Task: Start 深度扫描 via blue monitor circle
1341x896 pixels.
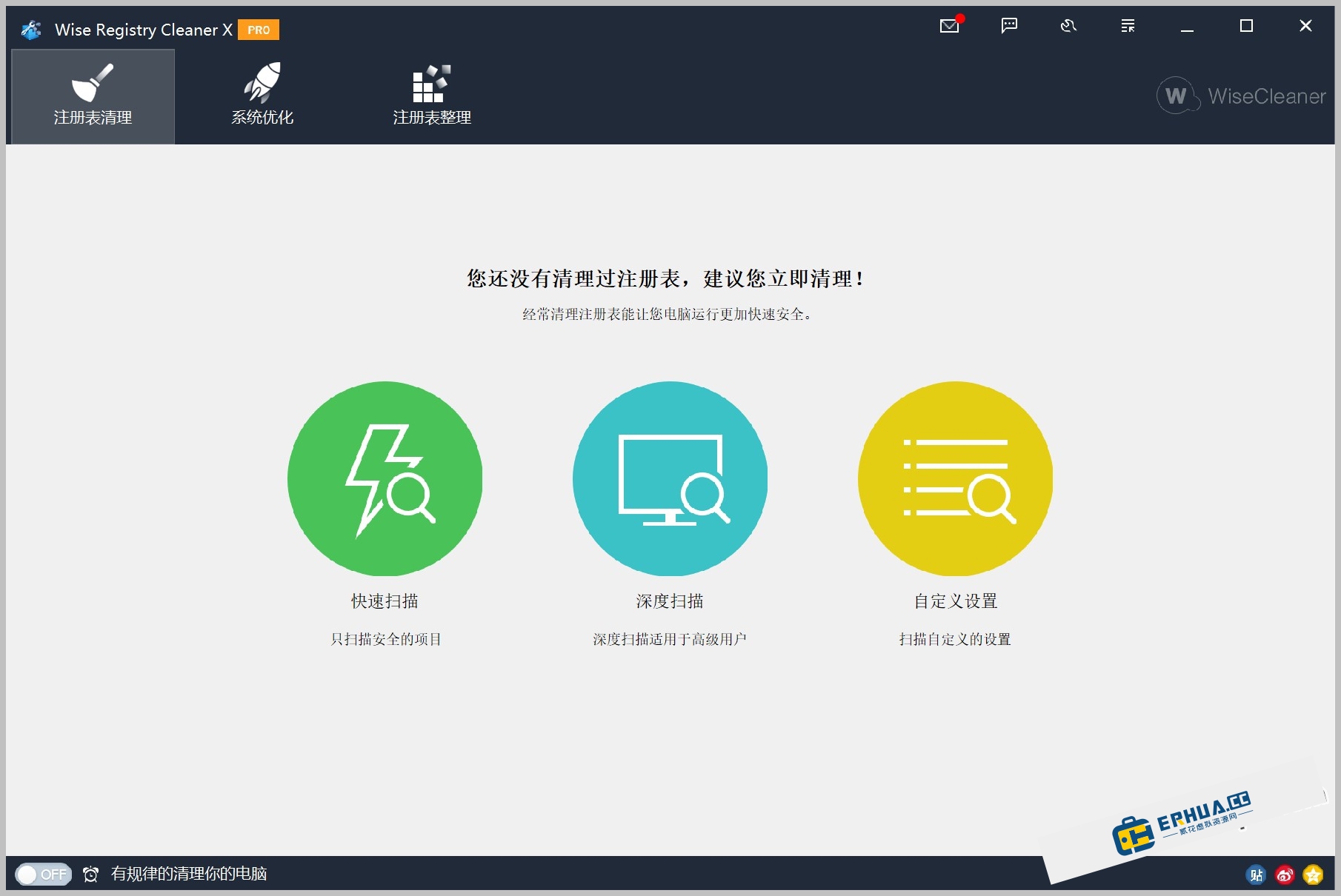Action: point(670,480)
